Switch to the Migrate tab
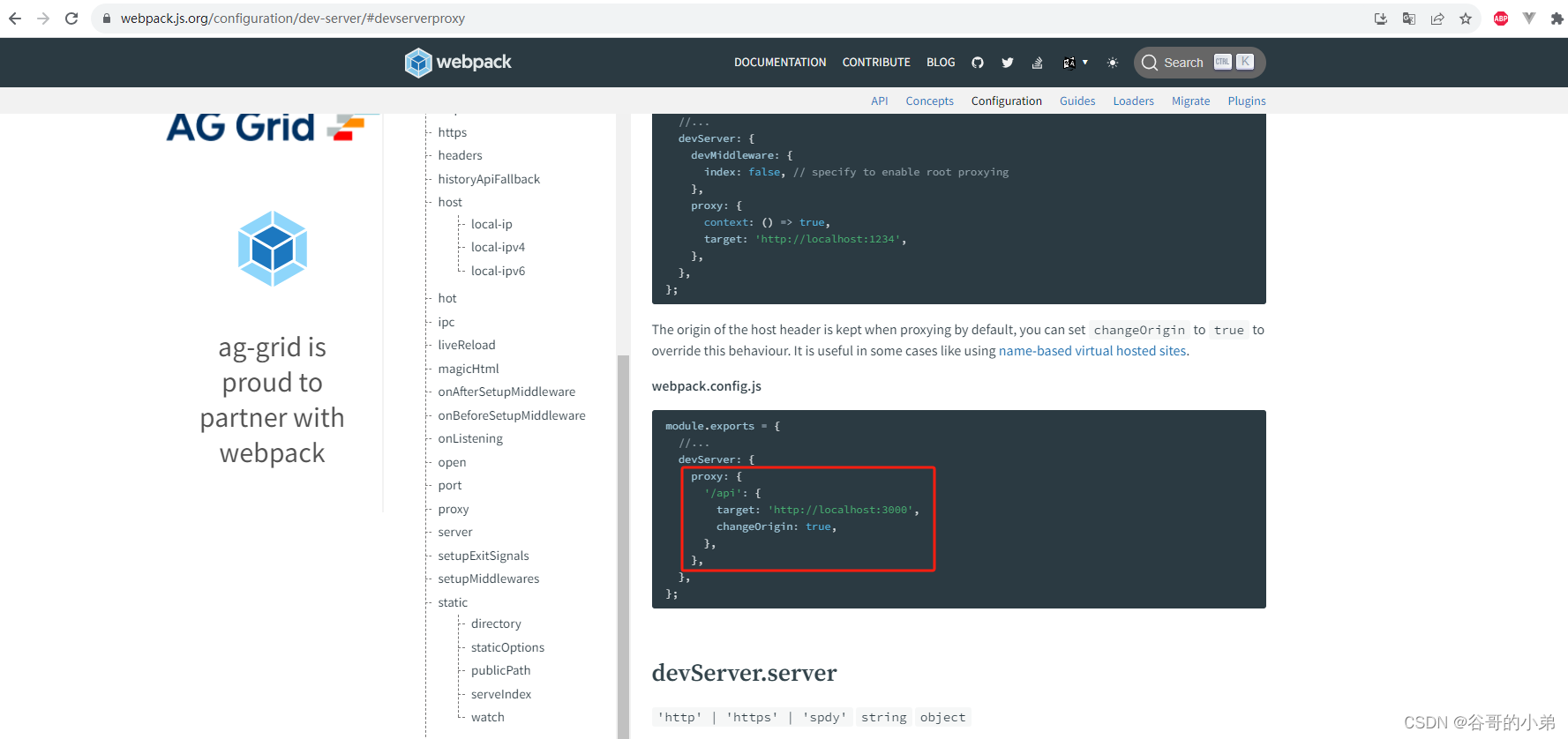Screen dimensions: 1568x739 tap(1190, 101)
